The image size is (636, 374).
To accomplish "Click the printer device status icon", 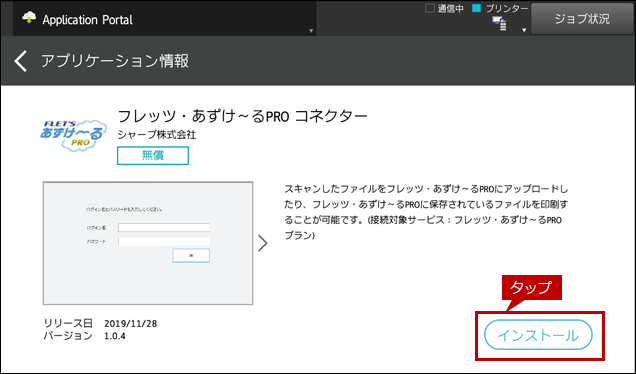I will [x=499, y=24].
